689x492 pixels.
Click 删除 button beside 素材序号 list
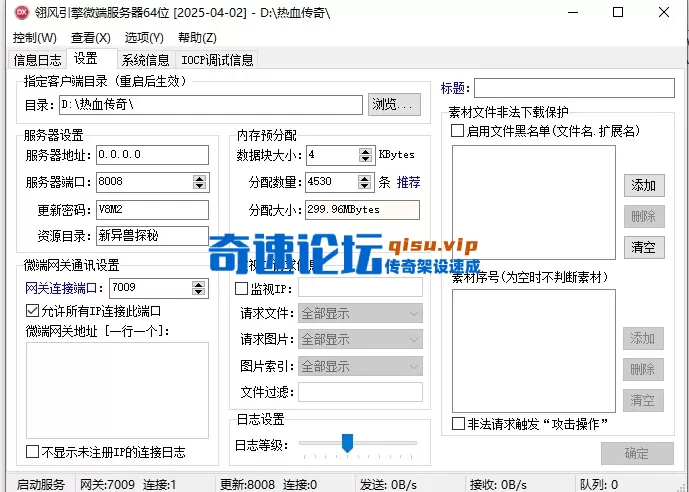tap(643, 369)
